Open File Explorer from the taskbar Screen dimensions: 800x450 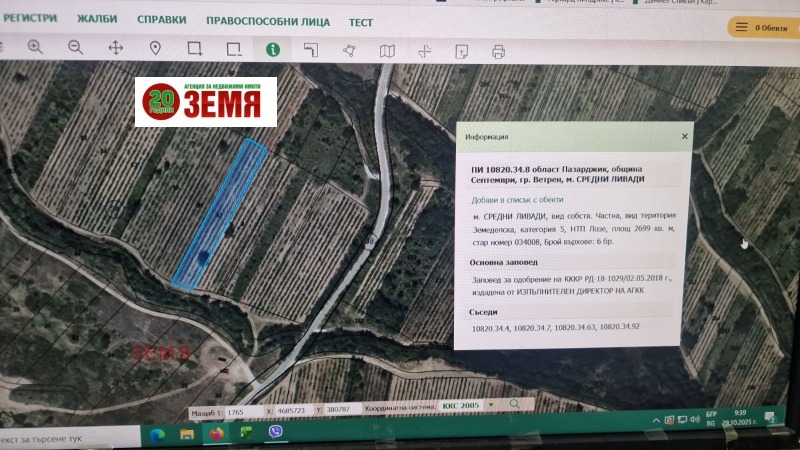coord(187,434)
